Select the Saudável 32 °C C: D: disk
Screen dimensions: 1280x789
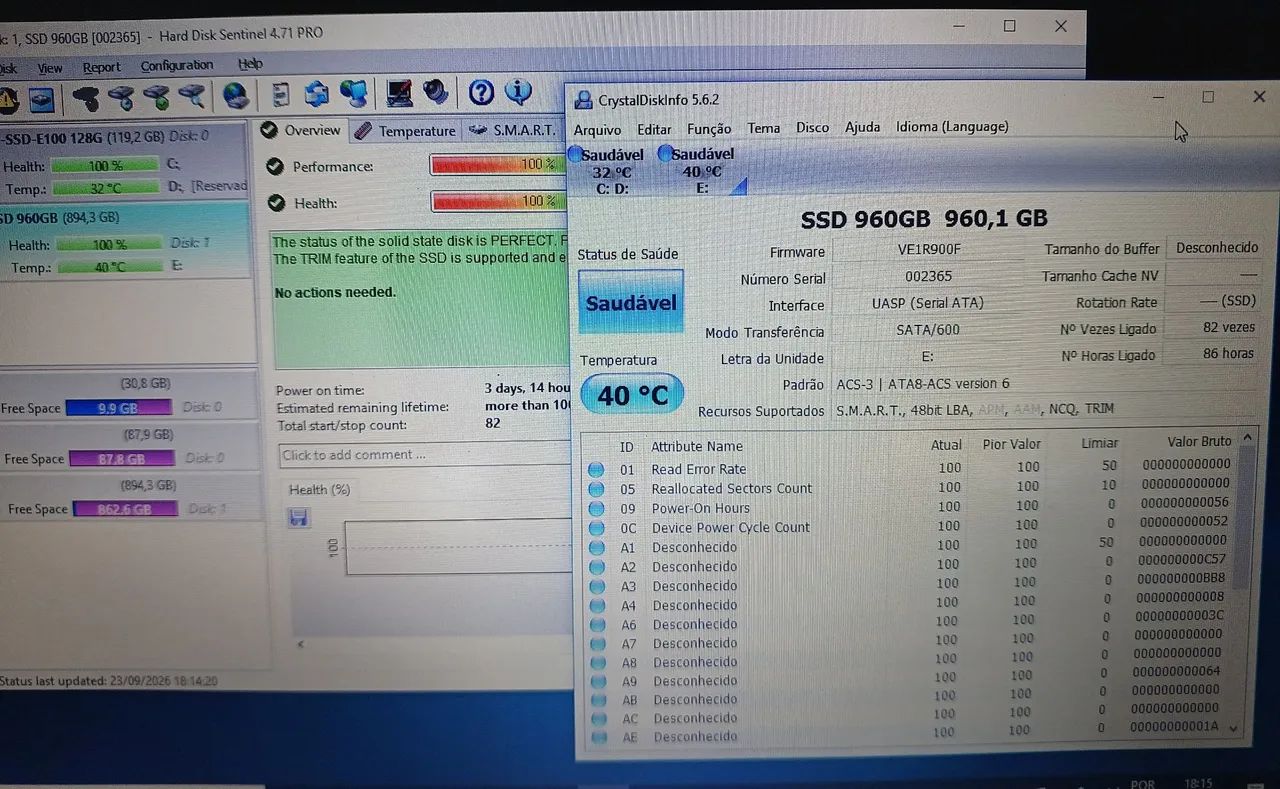tap(610, 170)
